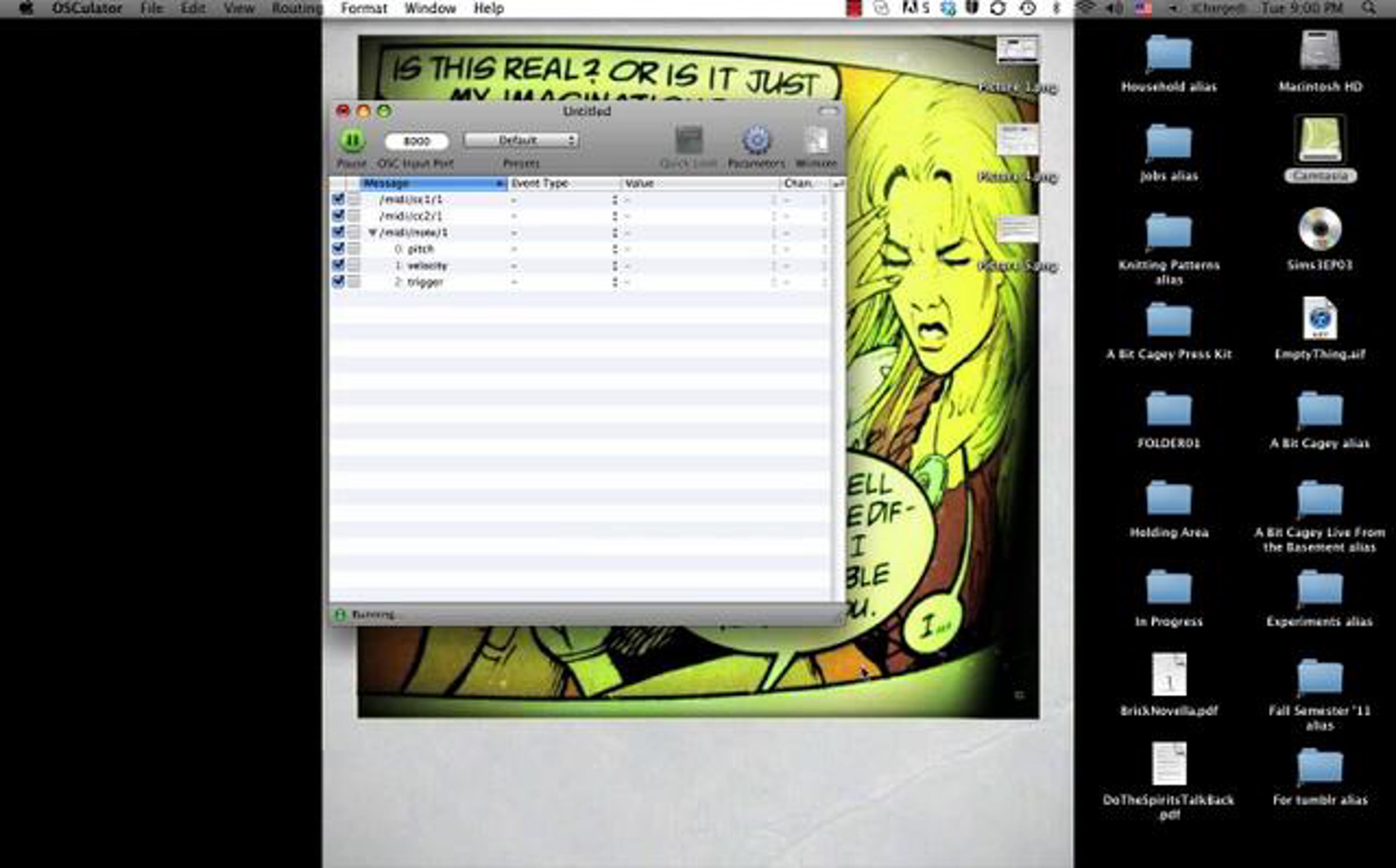
Task: Click the Chan. column header
Action: [804, 184]
